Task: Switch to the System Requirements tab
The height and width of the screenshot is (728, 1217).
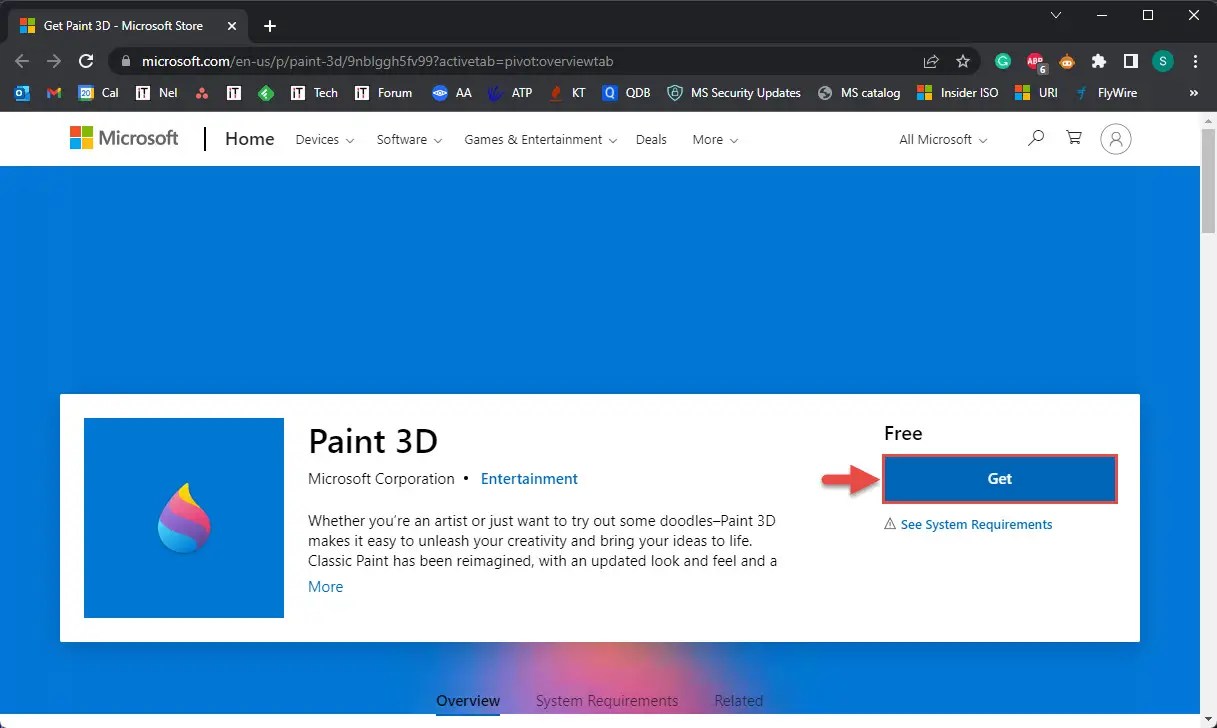Action: pos(607,700)
